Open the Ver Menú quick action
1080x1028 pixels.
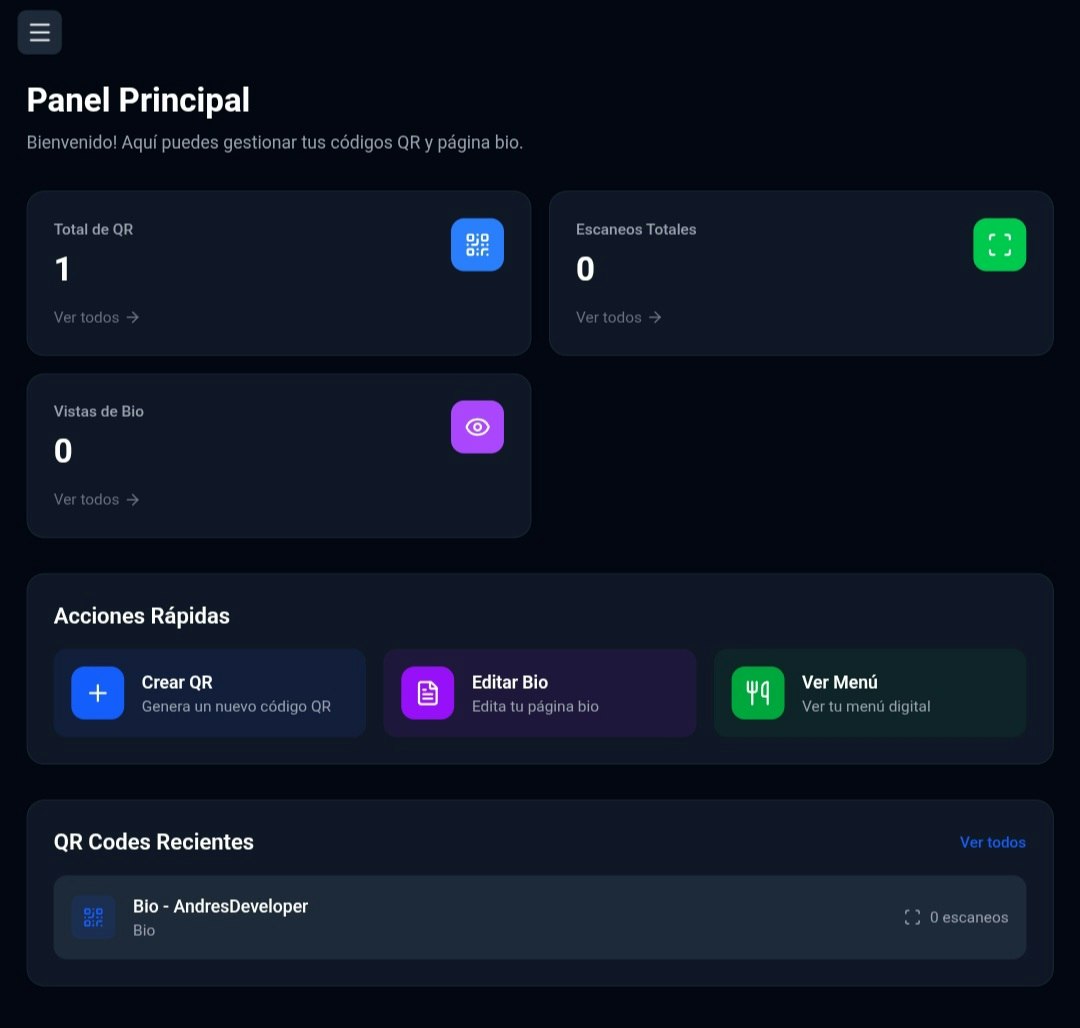click(870, 692)
